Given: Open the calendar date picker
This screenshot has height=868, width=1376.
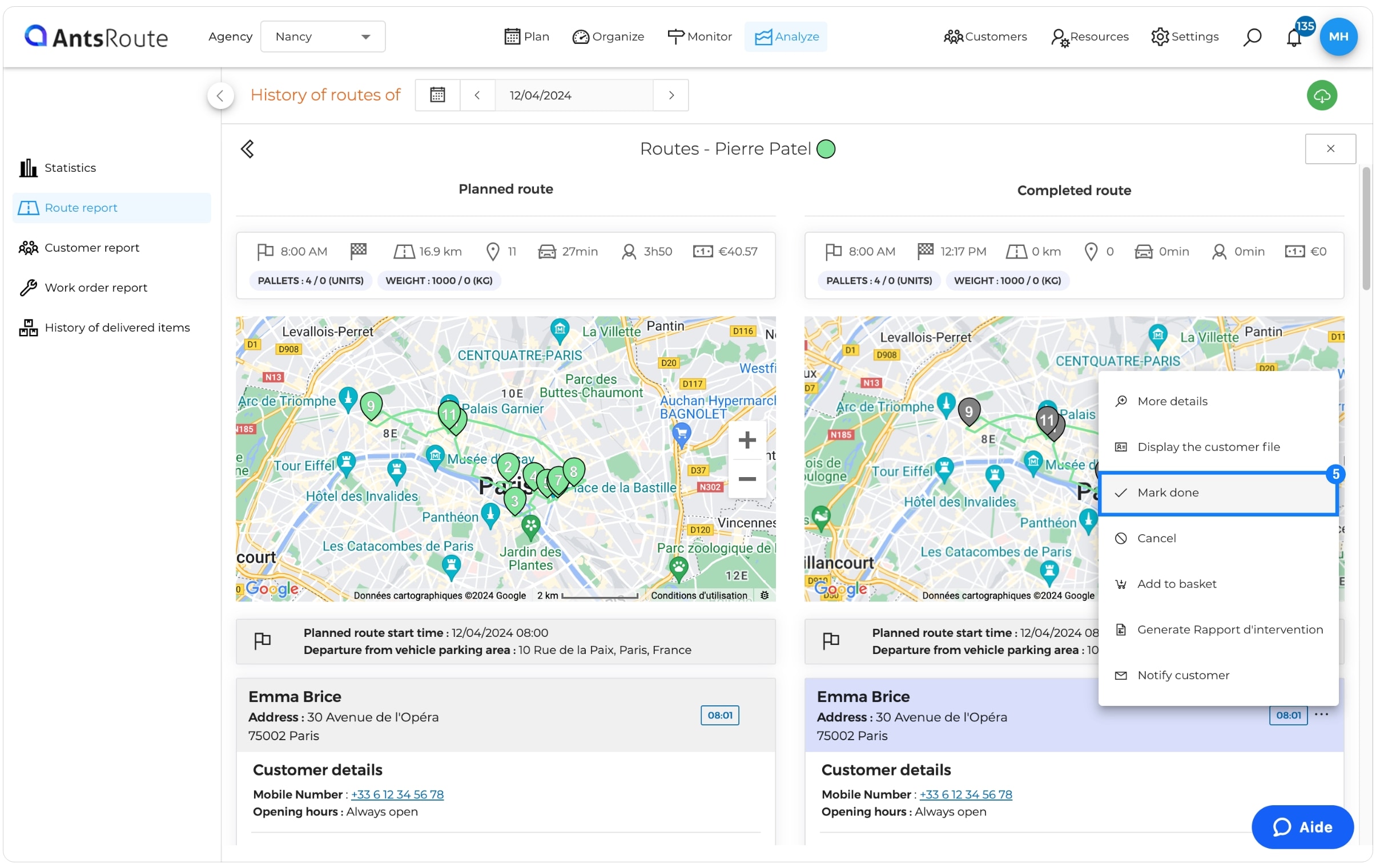Looking at the screenshot, I should click(438, 95).
